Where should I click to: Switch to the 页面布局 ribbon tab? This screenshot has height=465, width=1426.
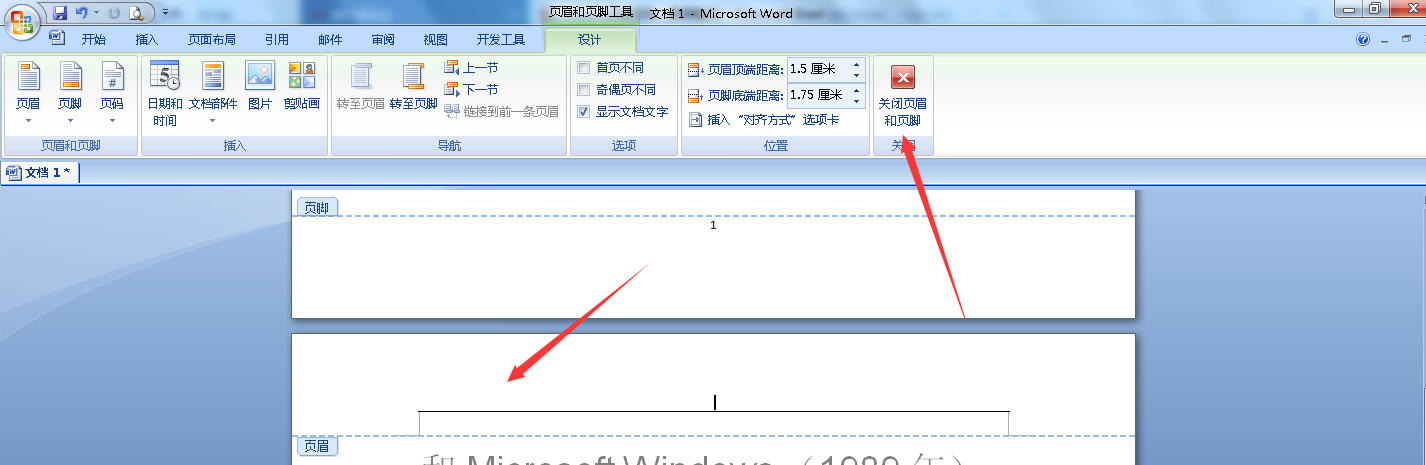pos(212,40)
